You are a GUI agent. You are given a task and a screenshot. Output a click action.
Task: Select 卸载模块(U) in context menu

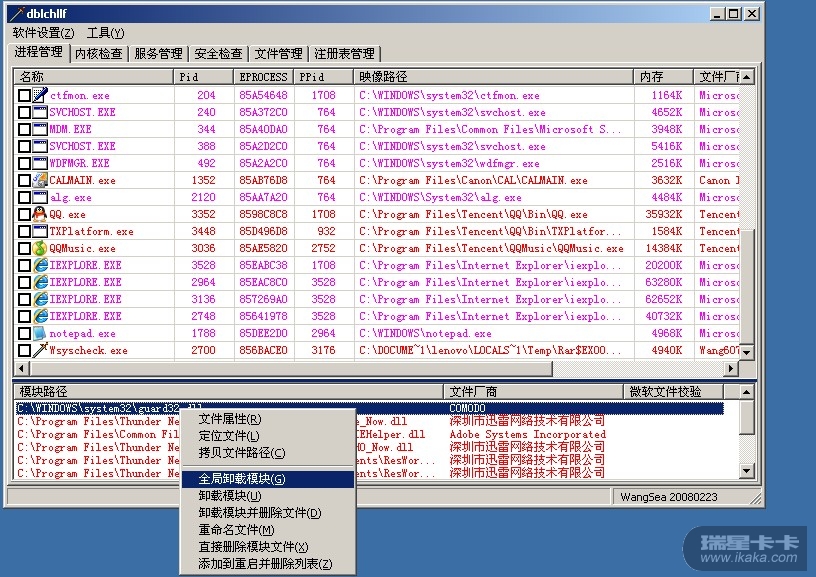[x=268, y=496]
